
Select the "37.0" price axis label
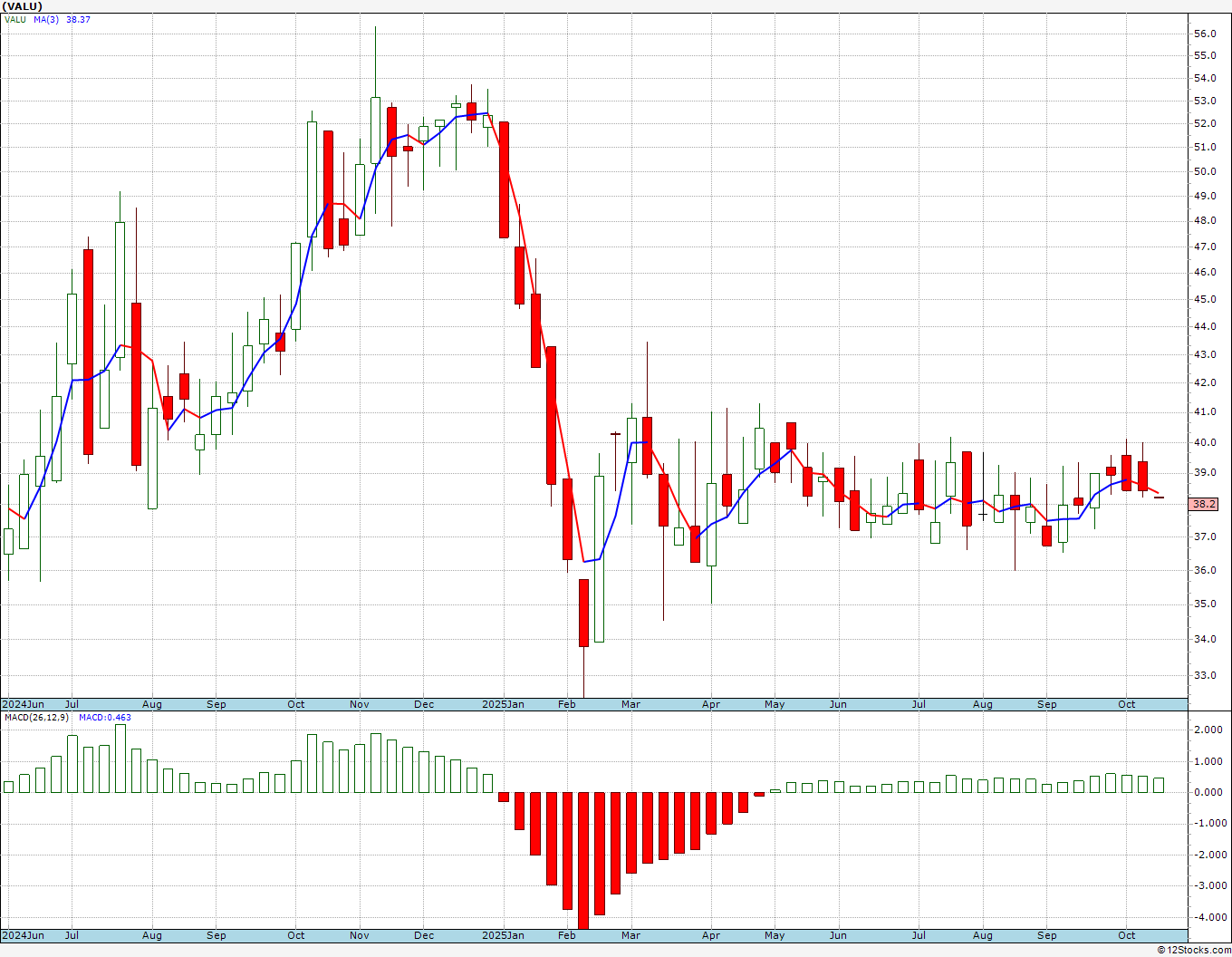tap(1205, 536)
